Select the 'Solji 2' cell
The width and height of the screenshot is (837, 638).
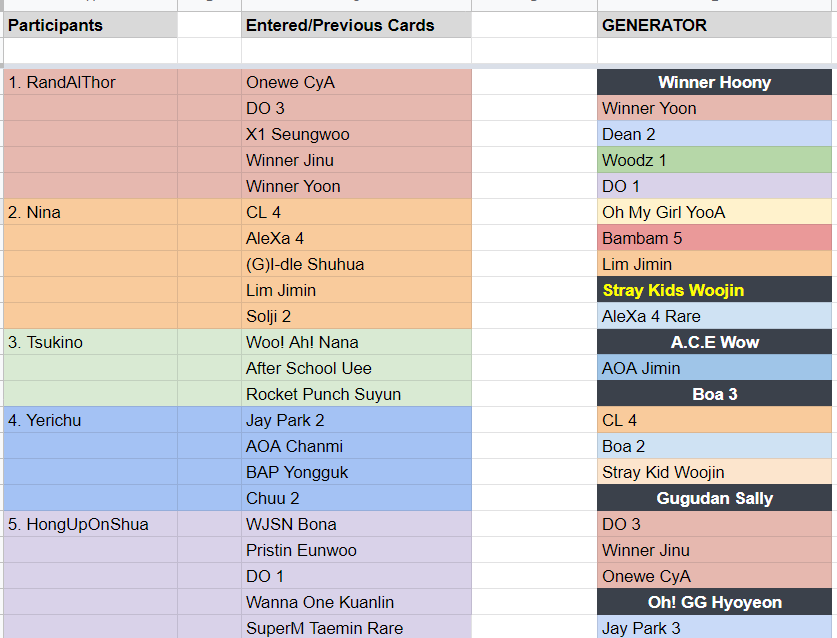[x=356, y=316]
